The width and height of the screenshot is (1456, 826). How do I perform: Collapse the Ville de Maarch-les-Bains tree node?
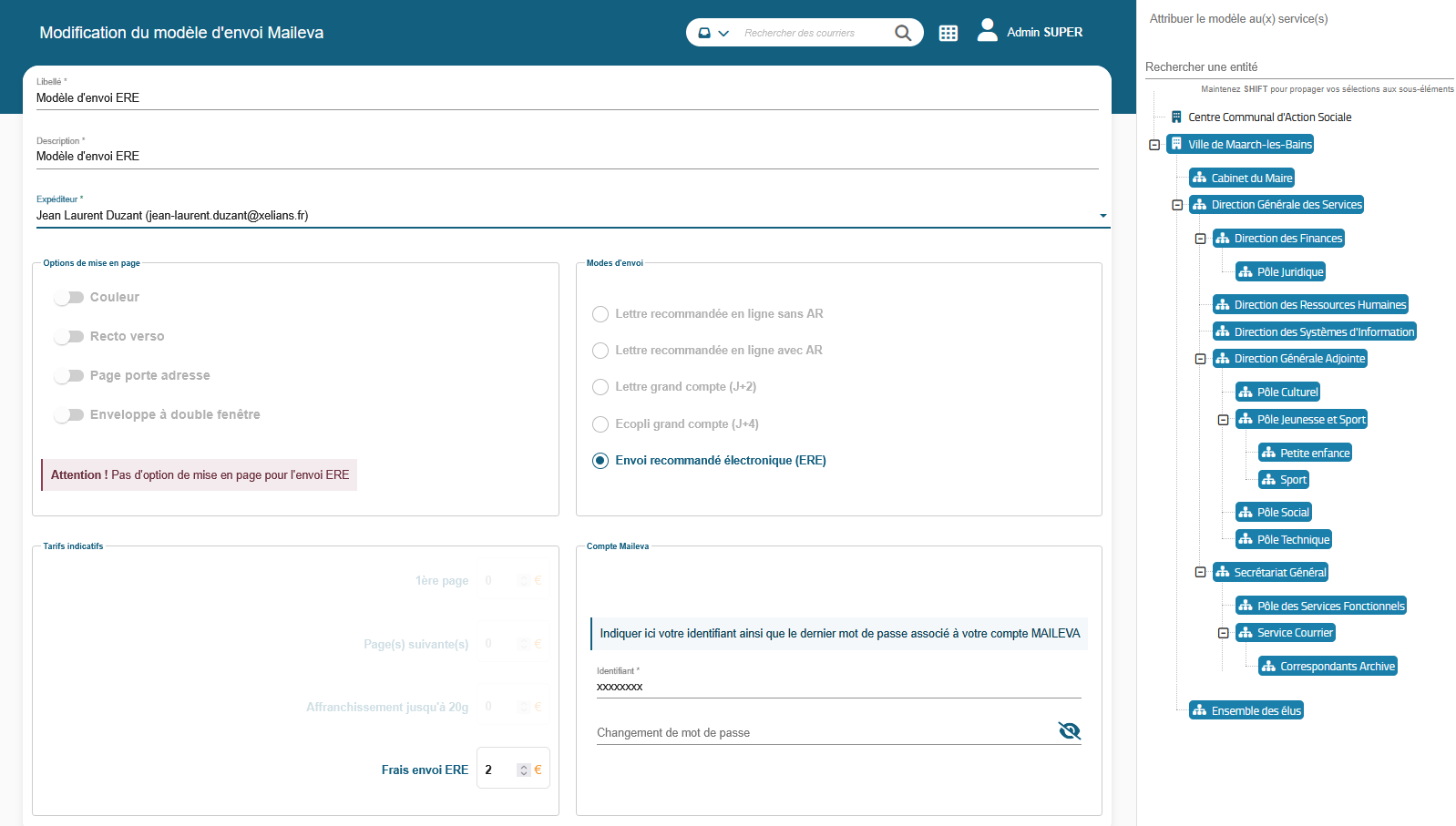click(x=1154, y=145)
